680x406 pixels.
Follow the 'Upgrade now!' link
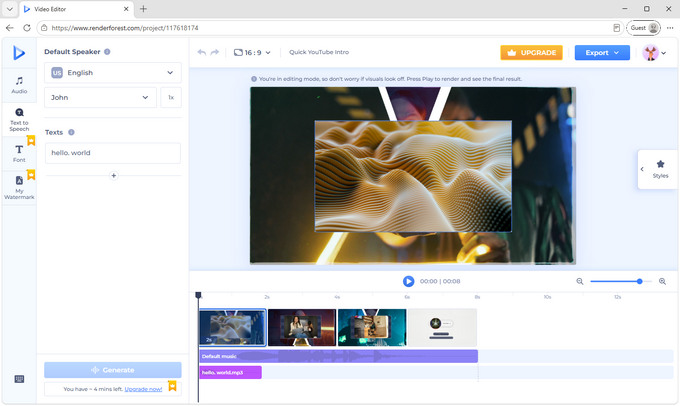pos(143,389)
